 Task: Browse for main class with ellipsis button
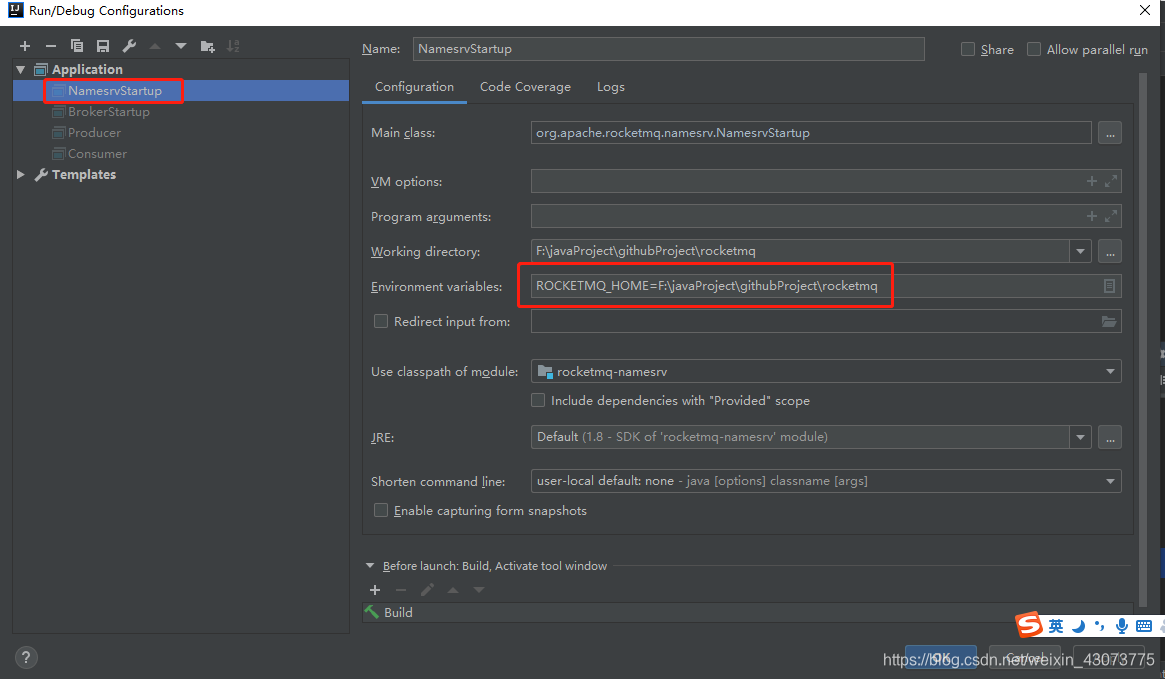point(1109,133)
